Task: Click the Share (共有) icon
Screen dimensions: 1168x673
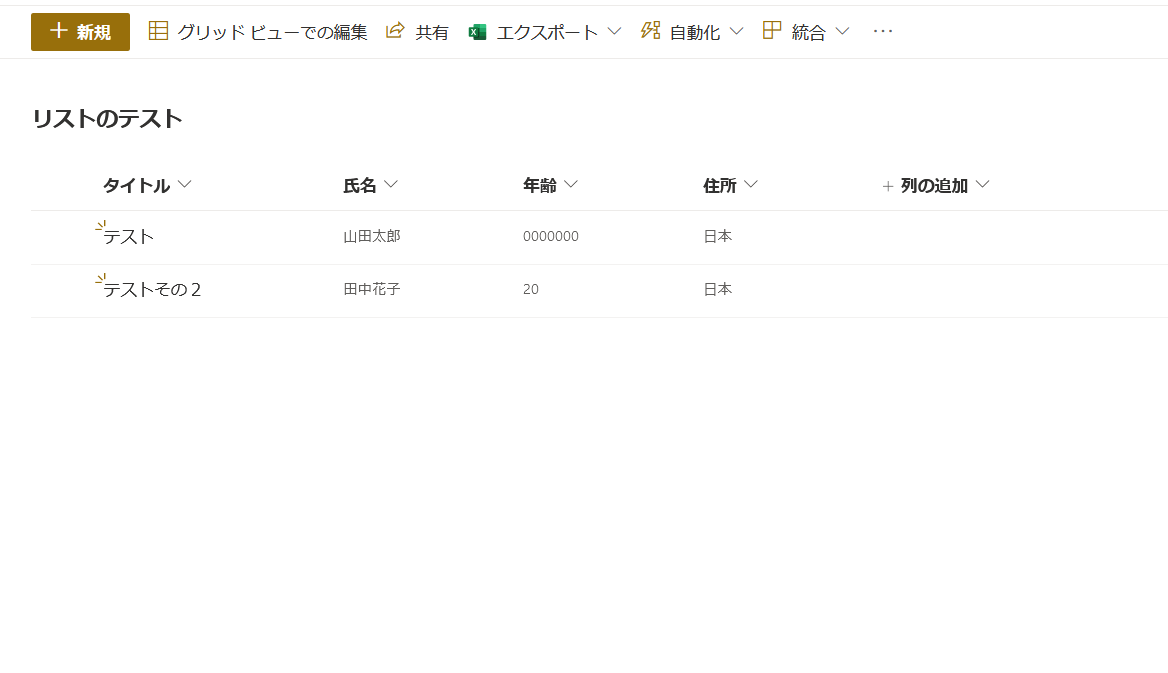Action: pyautogui.click(x=394, y=30)
